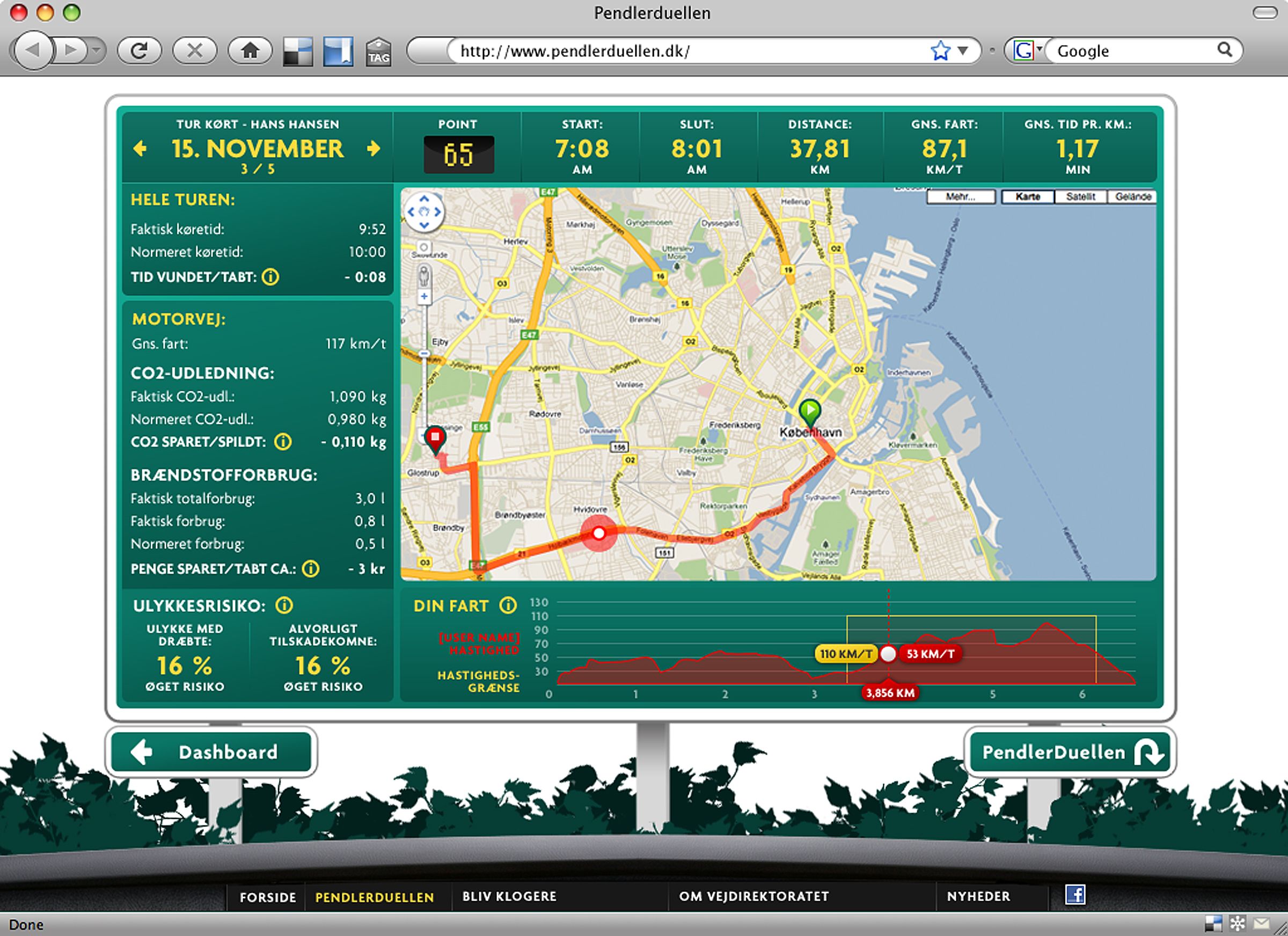Click the info icon next to DIN FART
The height and width of the screenshot is (936, 1288).
pyautogui.click(x=508, y=605)
